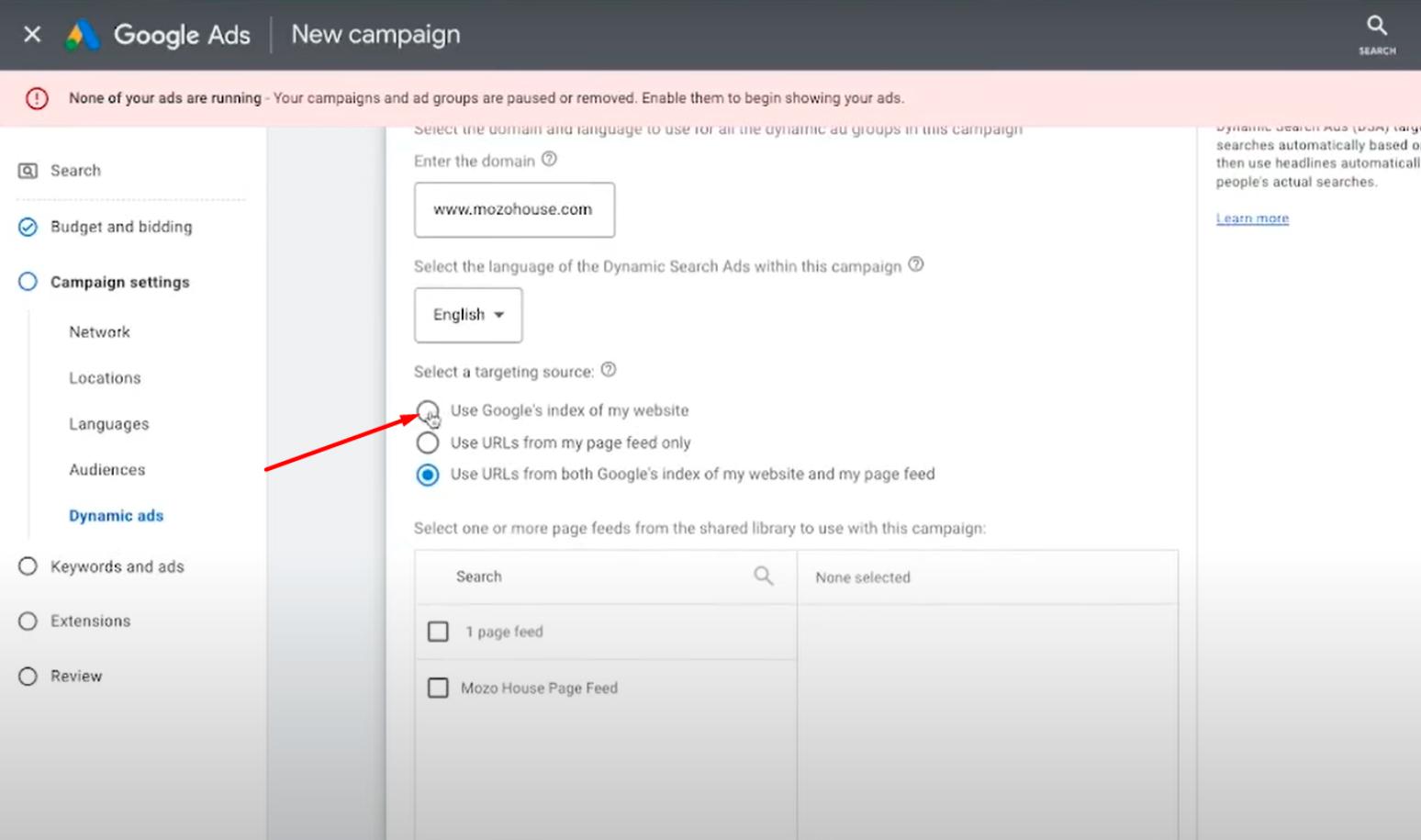Viewport: 1421px width, 840px height.
Task: Check the 1 page feed checkbox
Action: (x=439, y=632)
